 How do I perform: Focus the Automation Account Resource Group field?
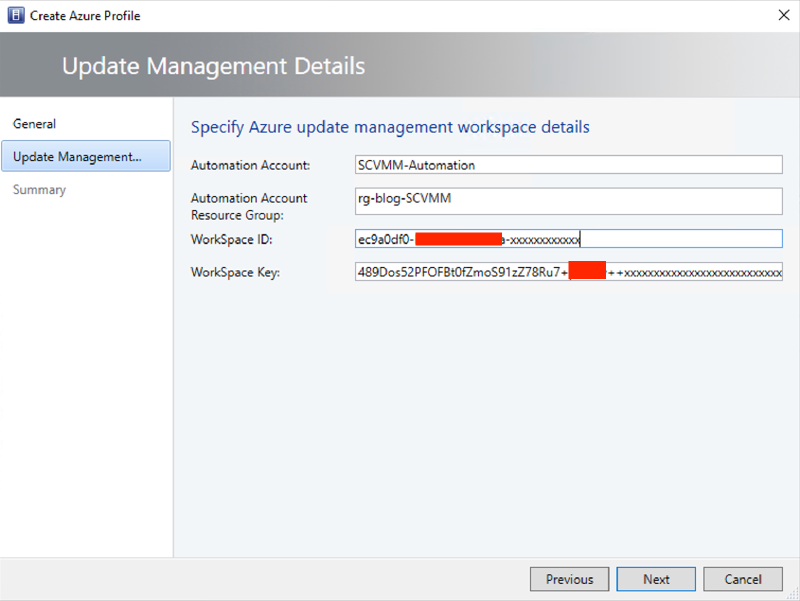(568, 200)
